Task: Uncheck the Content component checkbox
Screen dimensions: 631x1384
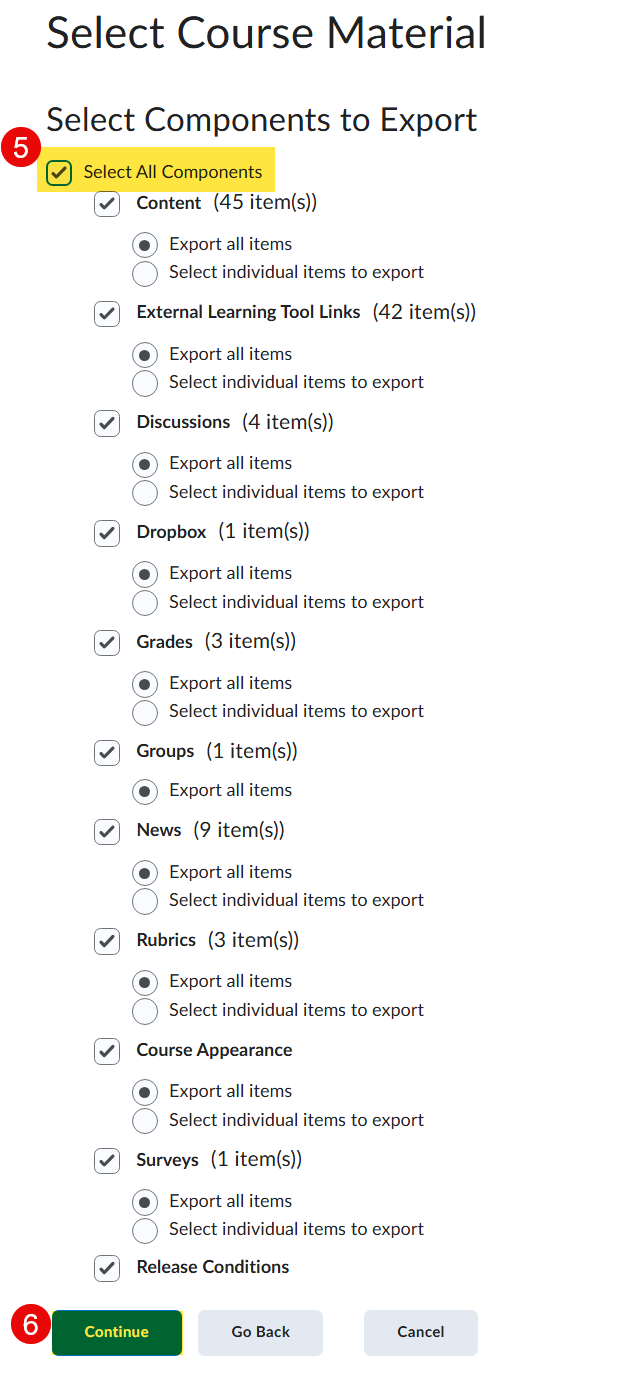Action: pos(107,204)
